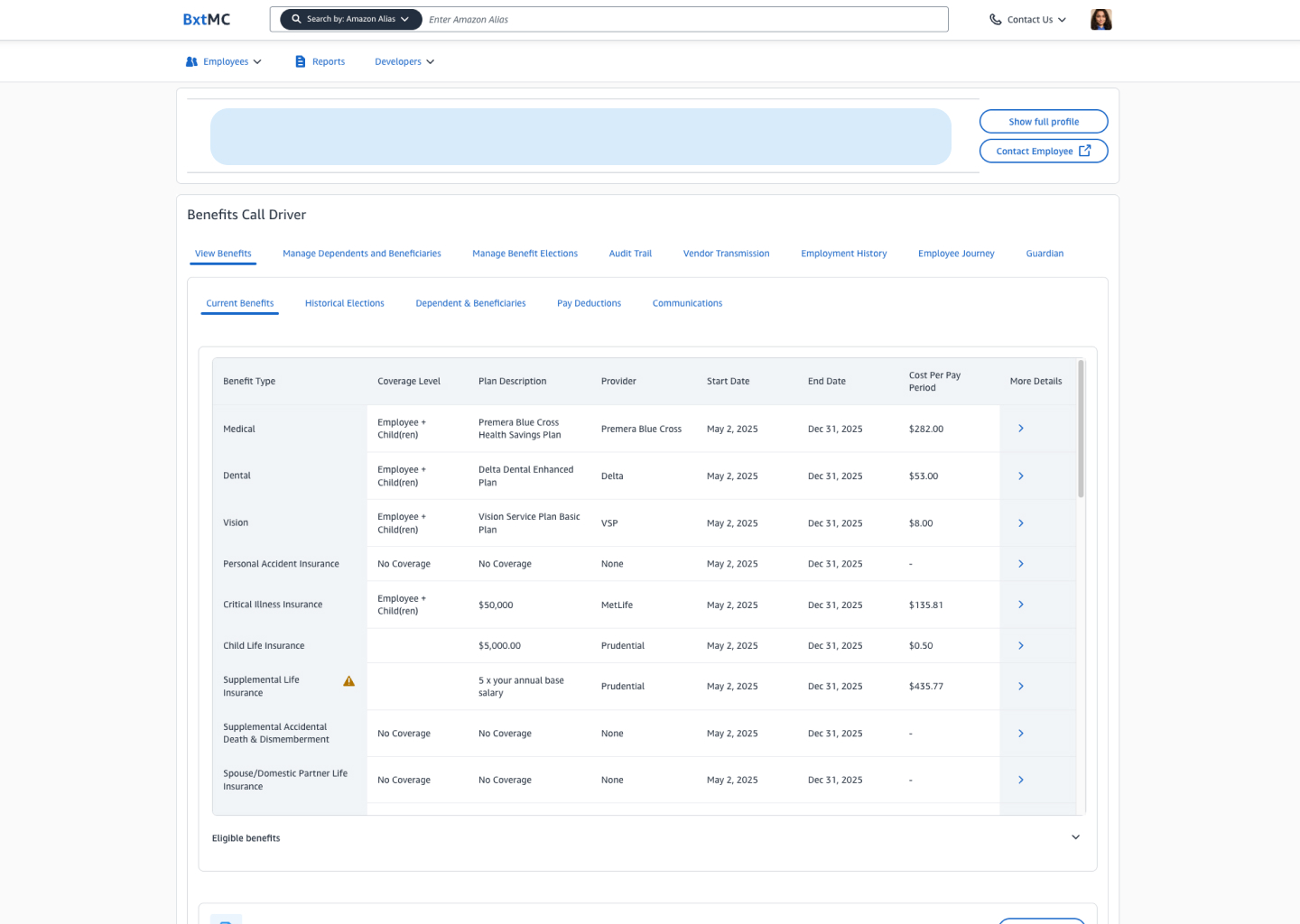The height and width of the screenshot is (924, 1300).
Task: Click the MetLife provider cell
Action: click(617, 605)
